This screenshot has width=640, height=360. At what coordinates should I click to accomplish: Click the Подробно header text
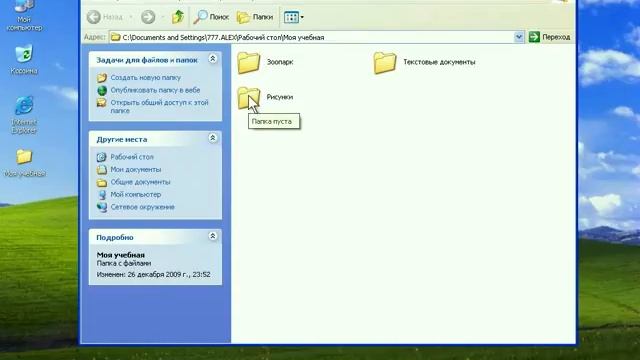pos(115,237)
